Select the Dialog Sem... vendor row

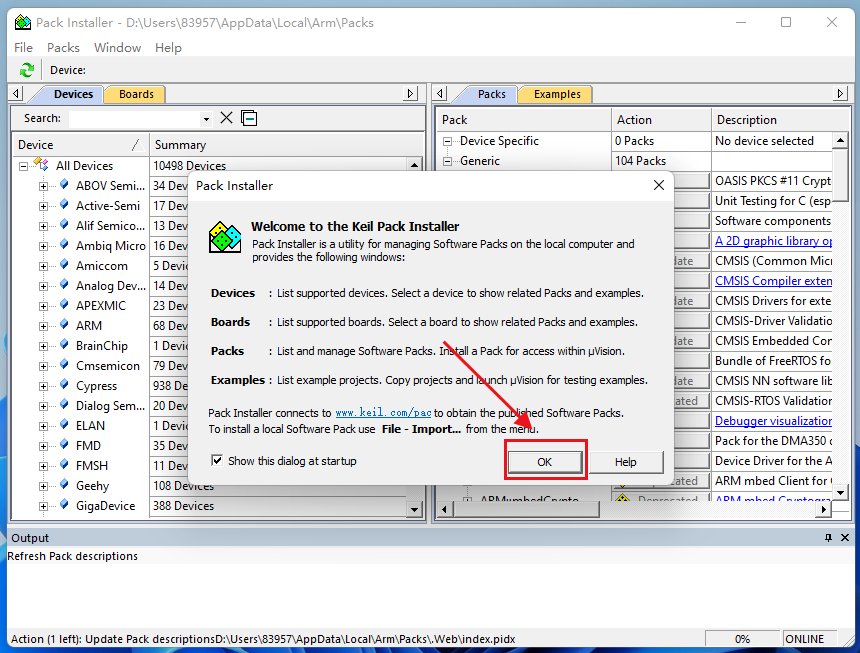point(110,406)
